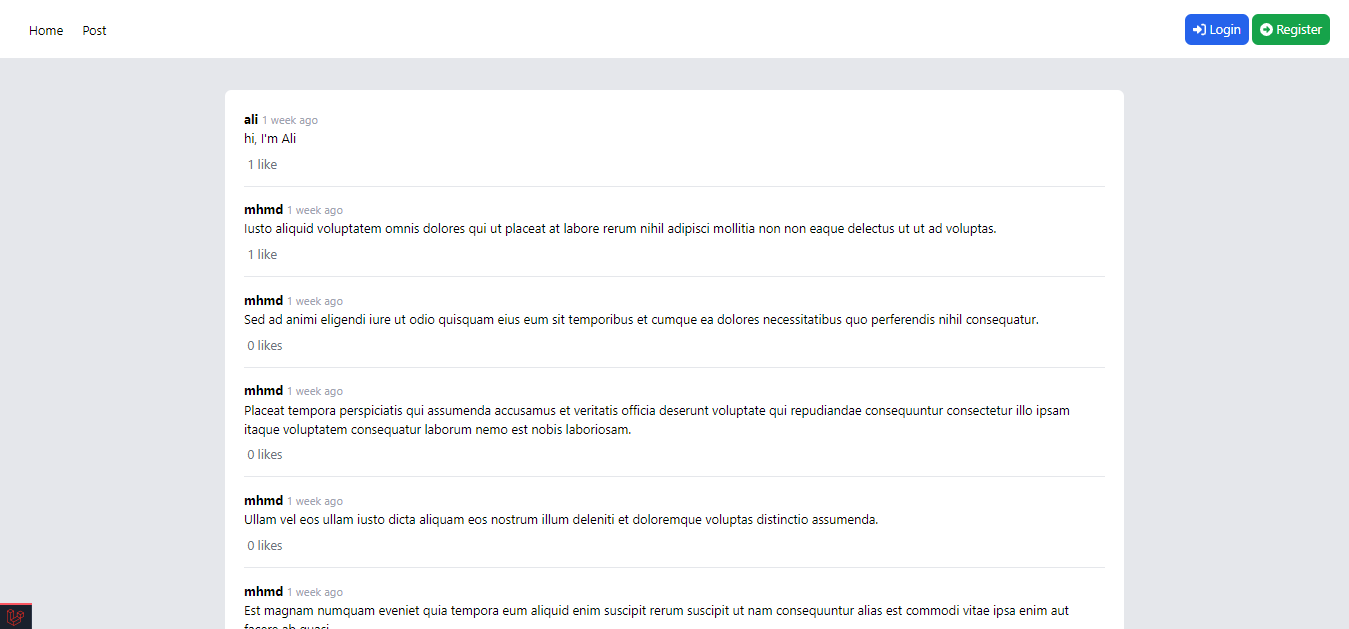Click the blue Login button

click(x=1216, y=30)
